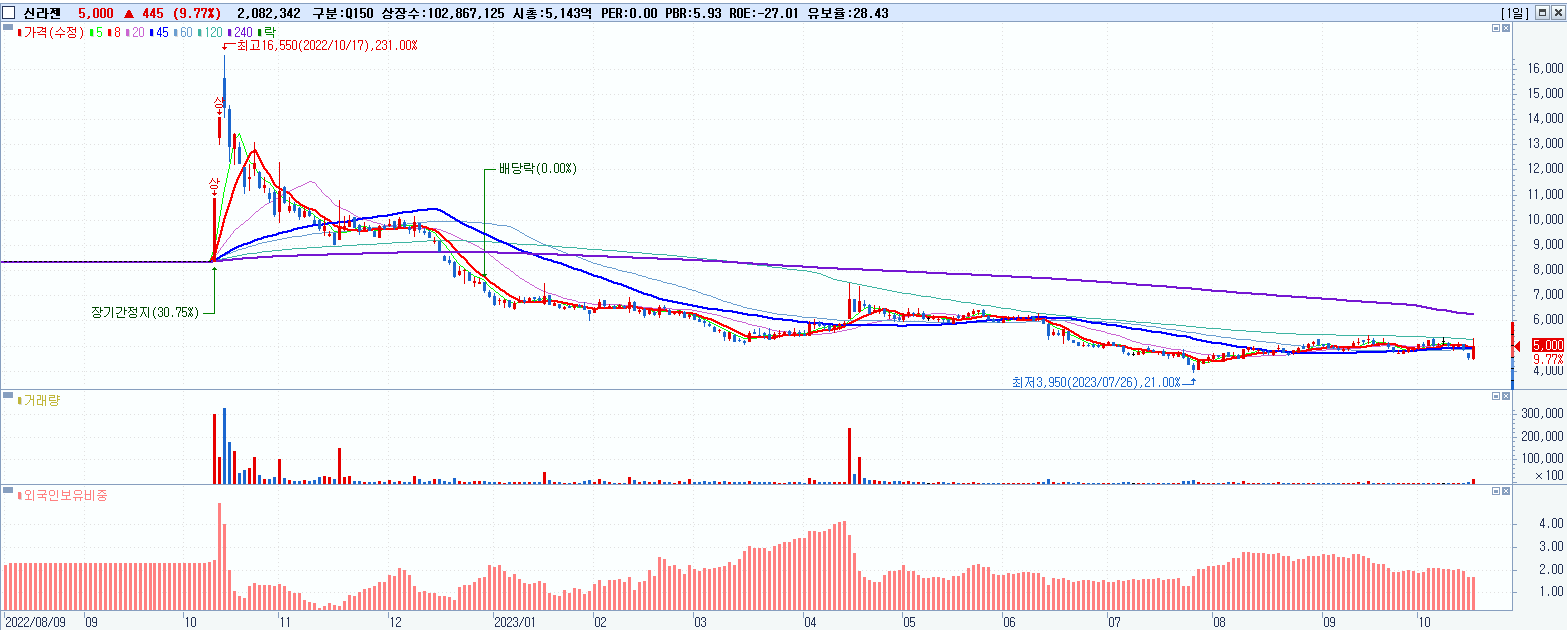
Task: Click the 구분:Q150 label
Action: [341, 13]
